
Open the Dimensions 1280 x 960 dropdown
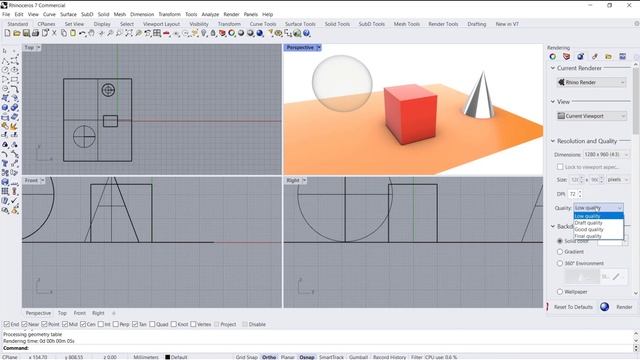606,155
